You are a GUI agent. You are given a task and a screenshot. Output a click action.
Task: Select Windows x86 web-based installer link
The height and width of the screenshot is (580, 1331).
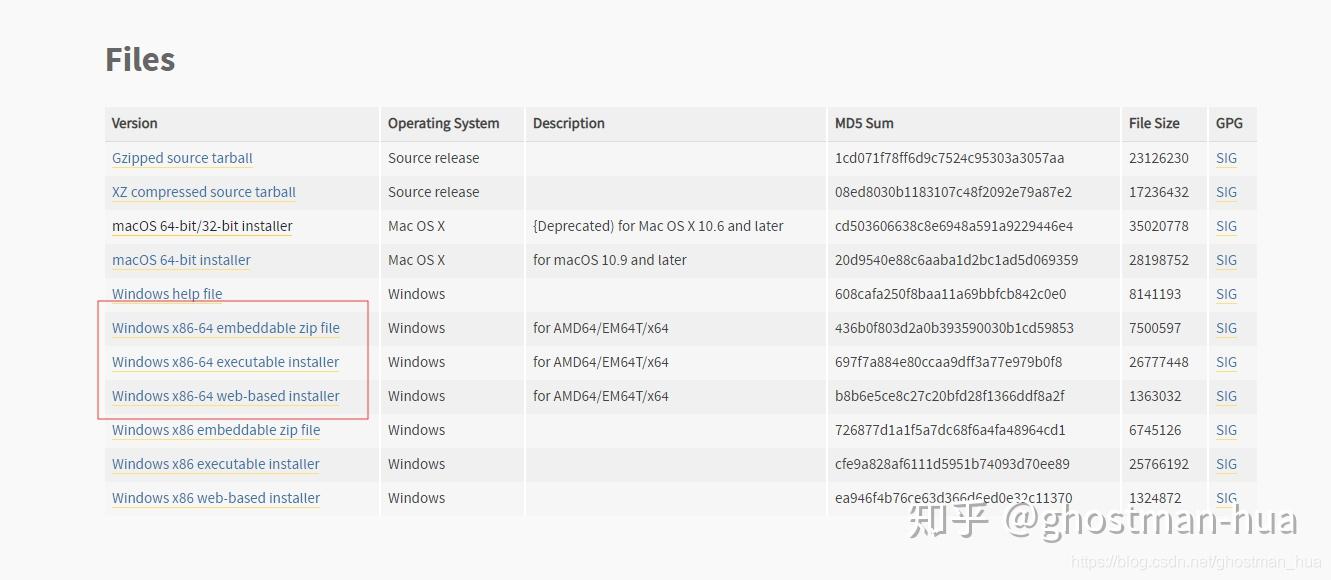(x=216, y=498)
